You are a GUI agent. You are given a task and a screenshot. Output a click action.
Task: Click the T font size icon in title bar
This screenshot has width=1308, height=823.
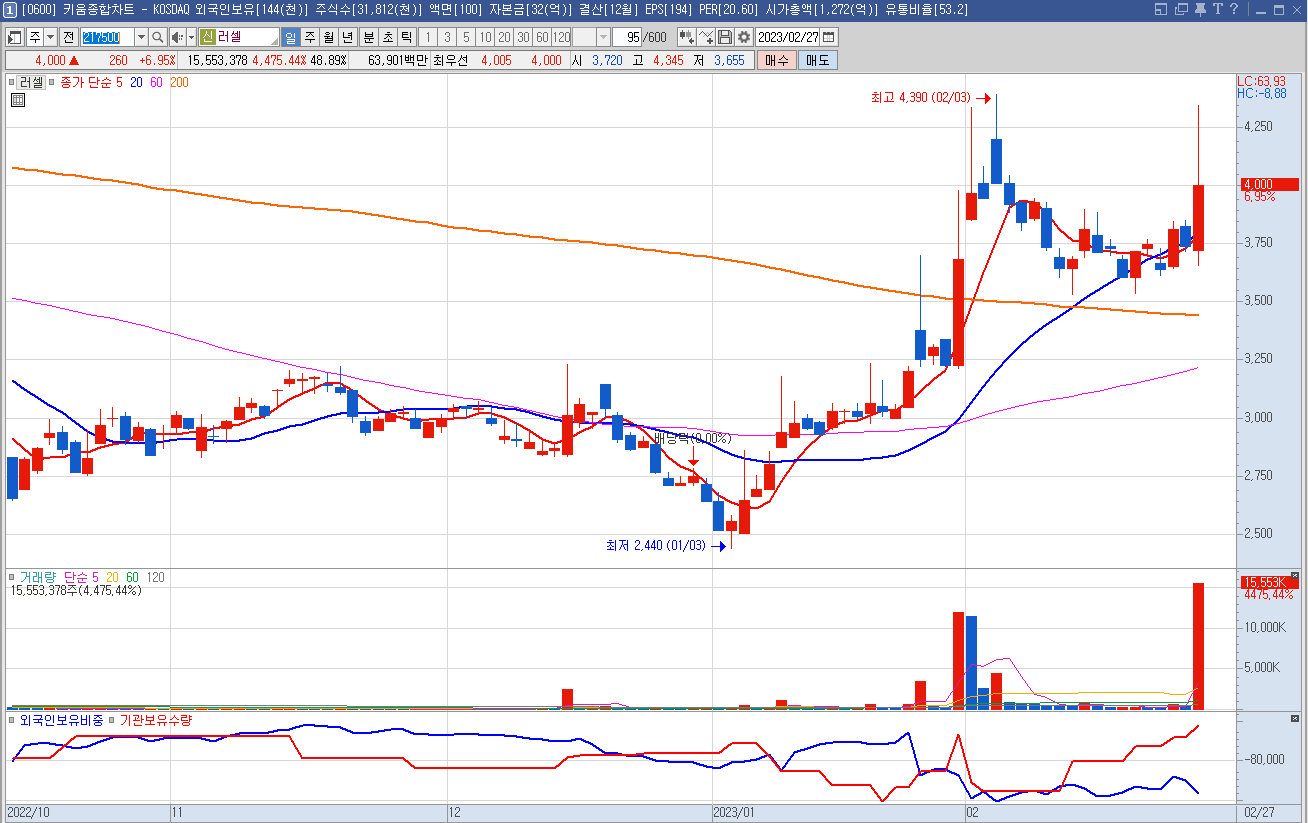1217,9
